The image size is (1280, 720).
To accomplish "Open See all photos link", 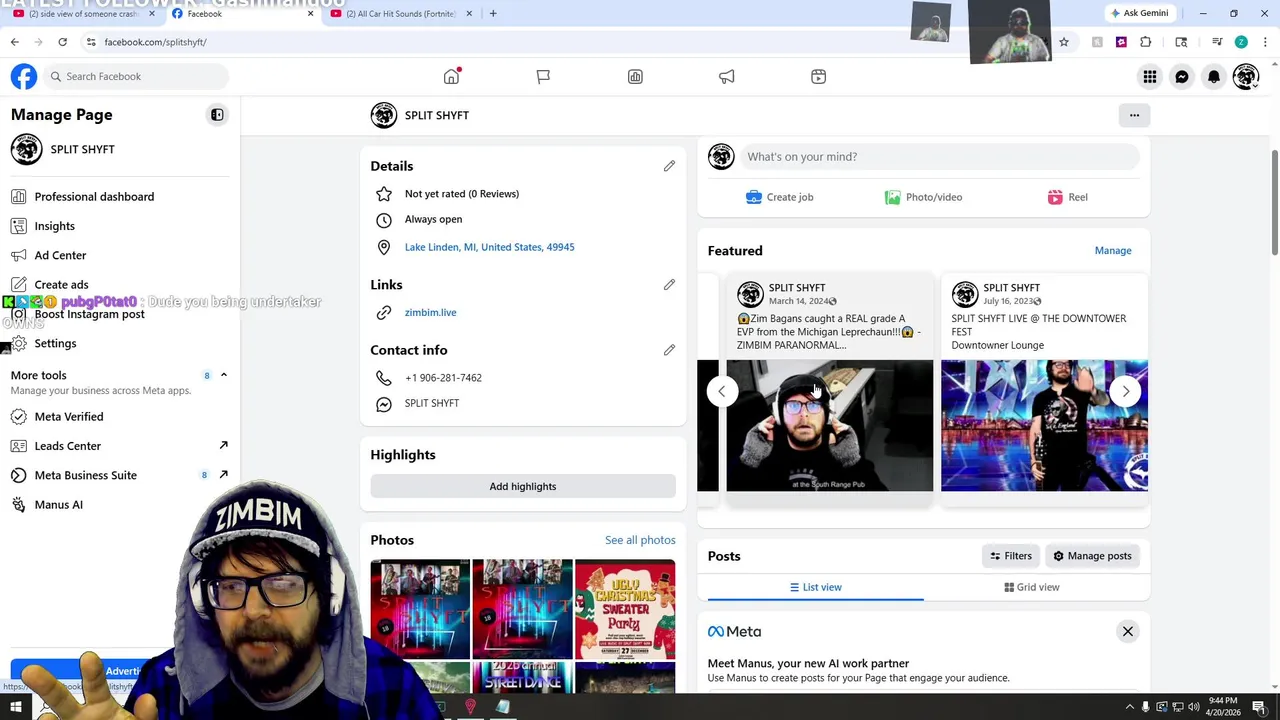I will [640, 540].
